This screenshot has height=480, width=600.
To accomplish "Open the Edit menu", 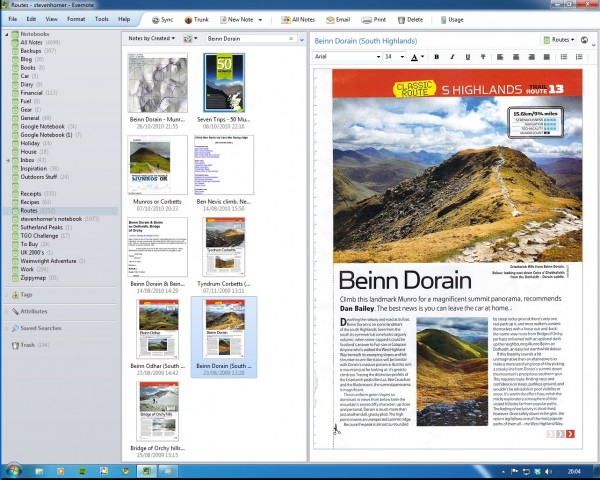I will click(31, 19).
